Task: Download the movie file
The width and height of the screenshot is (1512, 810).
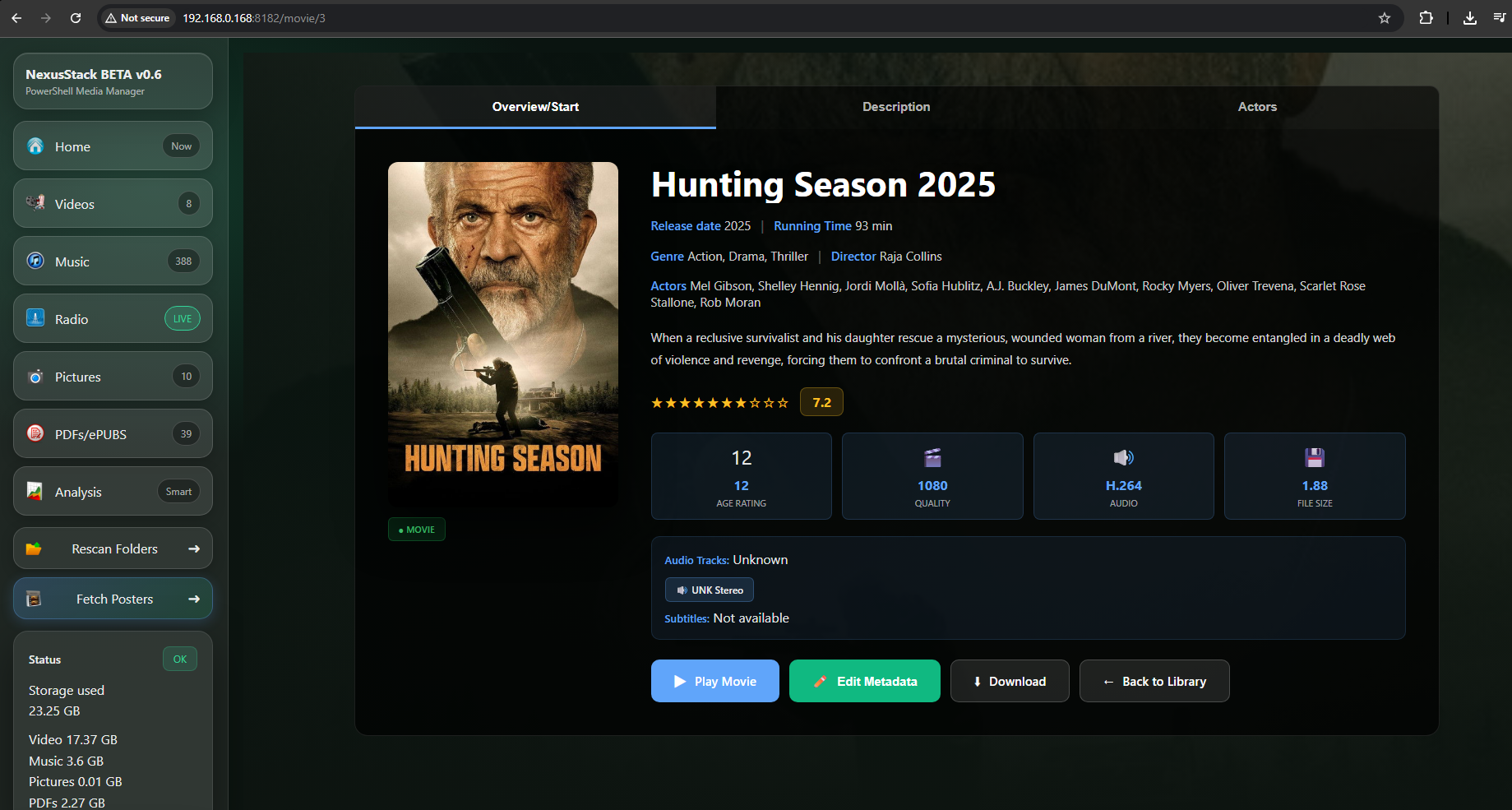Action: [x=1010, y=681]
